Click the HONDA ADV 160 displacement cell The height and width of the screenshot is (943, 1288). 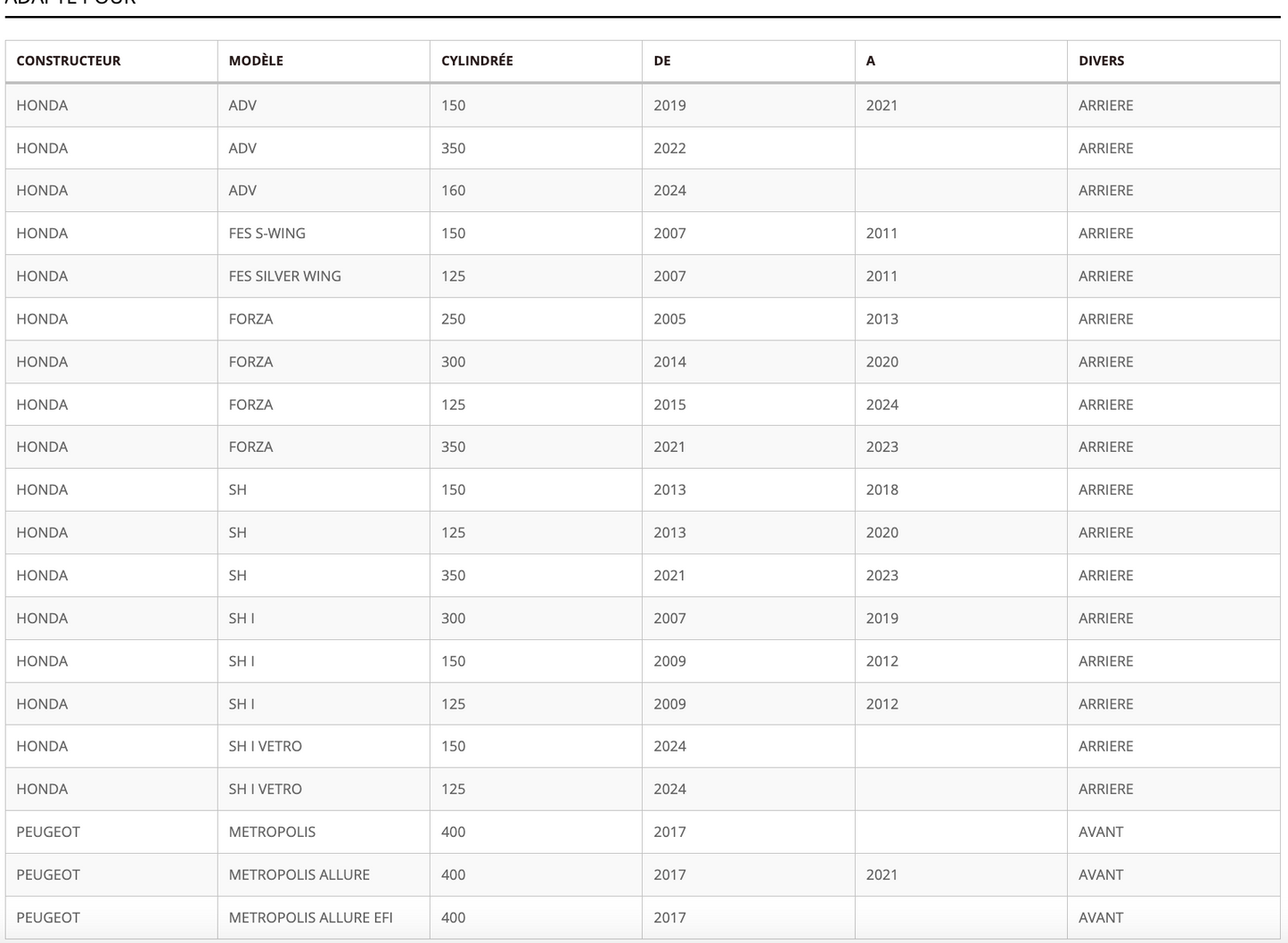454,191
